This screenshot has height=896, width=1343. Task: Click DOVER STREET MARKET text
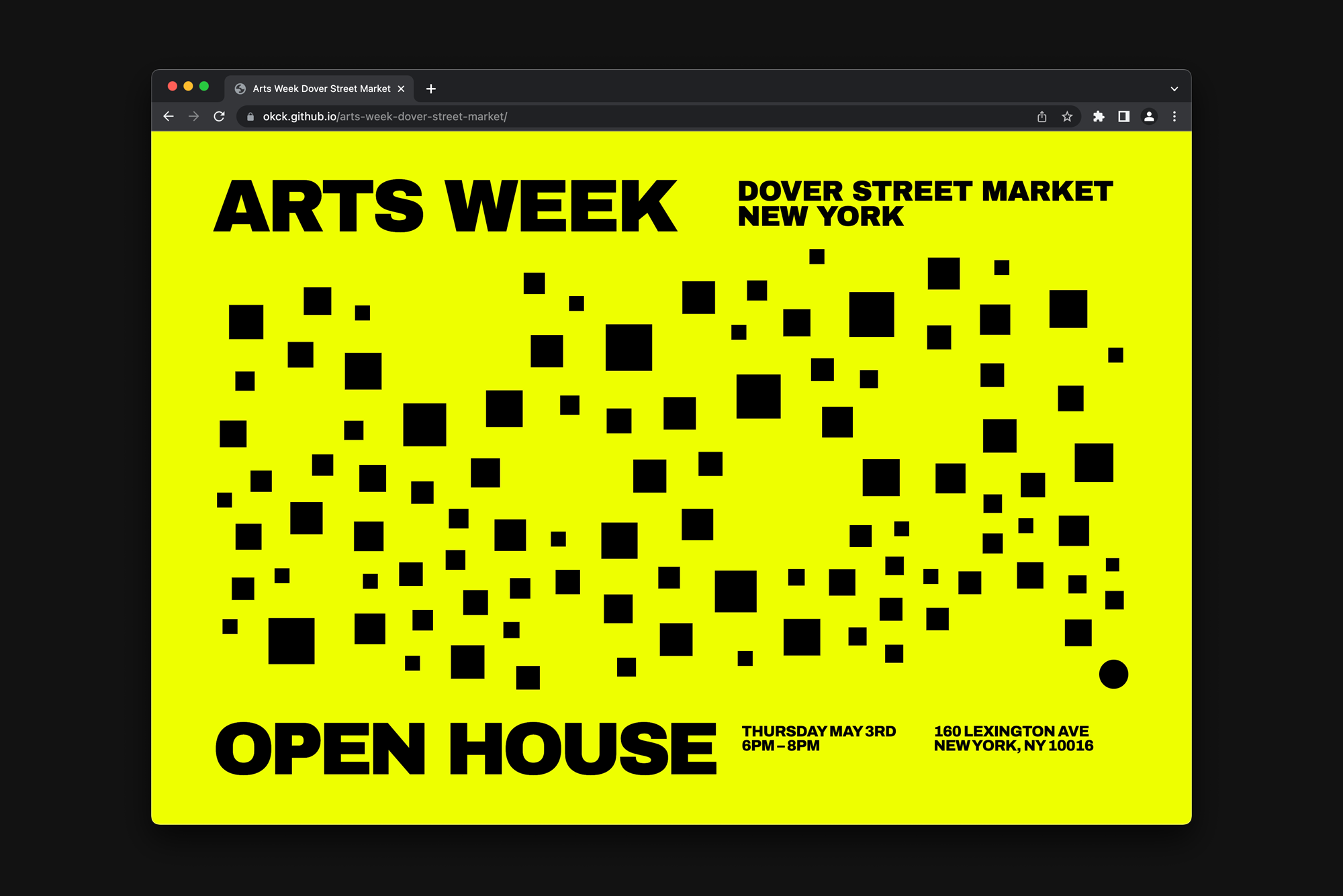[x=925, y=191]
